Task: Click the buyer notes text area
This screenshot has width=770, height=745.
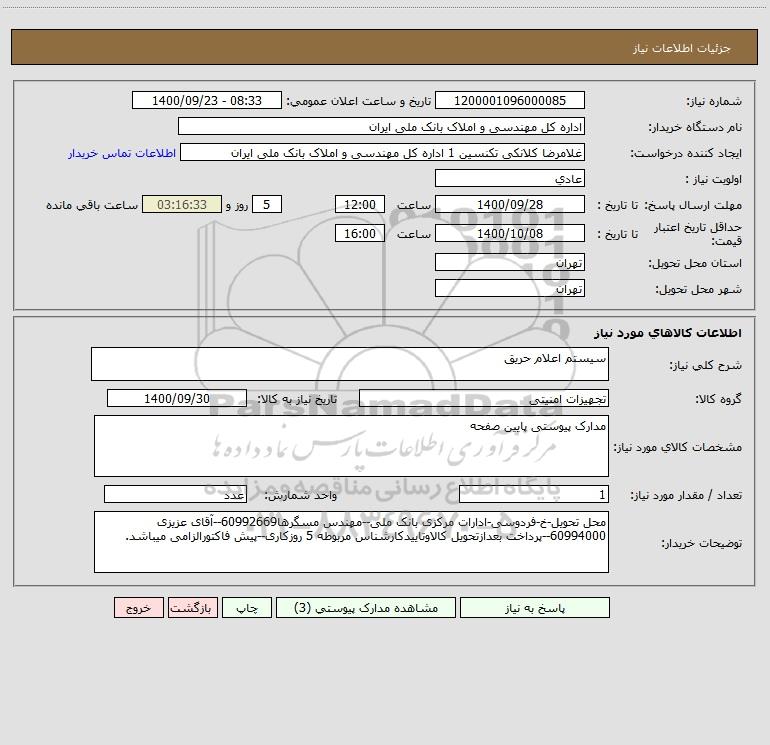Action: pos(351,542)
